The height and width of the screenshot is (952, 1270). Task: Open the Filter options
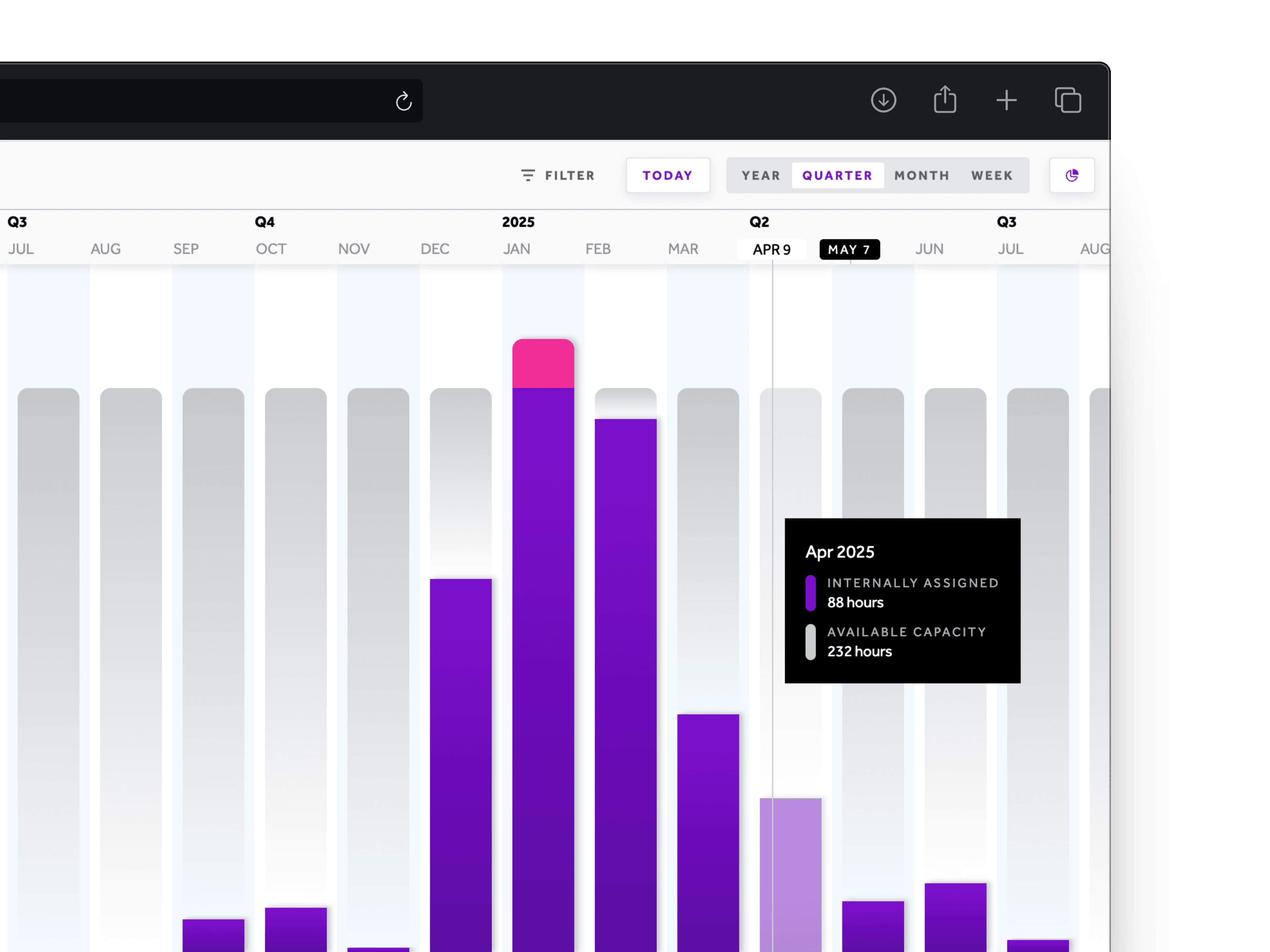558,175
